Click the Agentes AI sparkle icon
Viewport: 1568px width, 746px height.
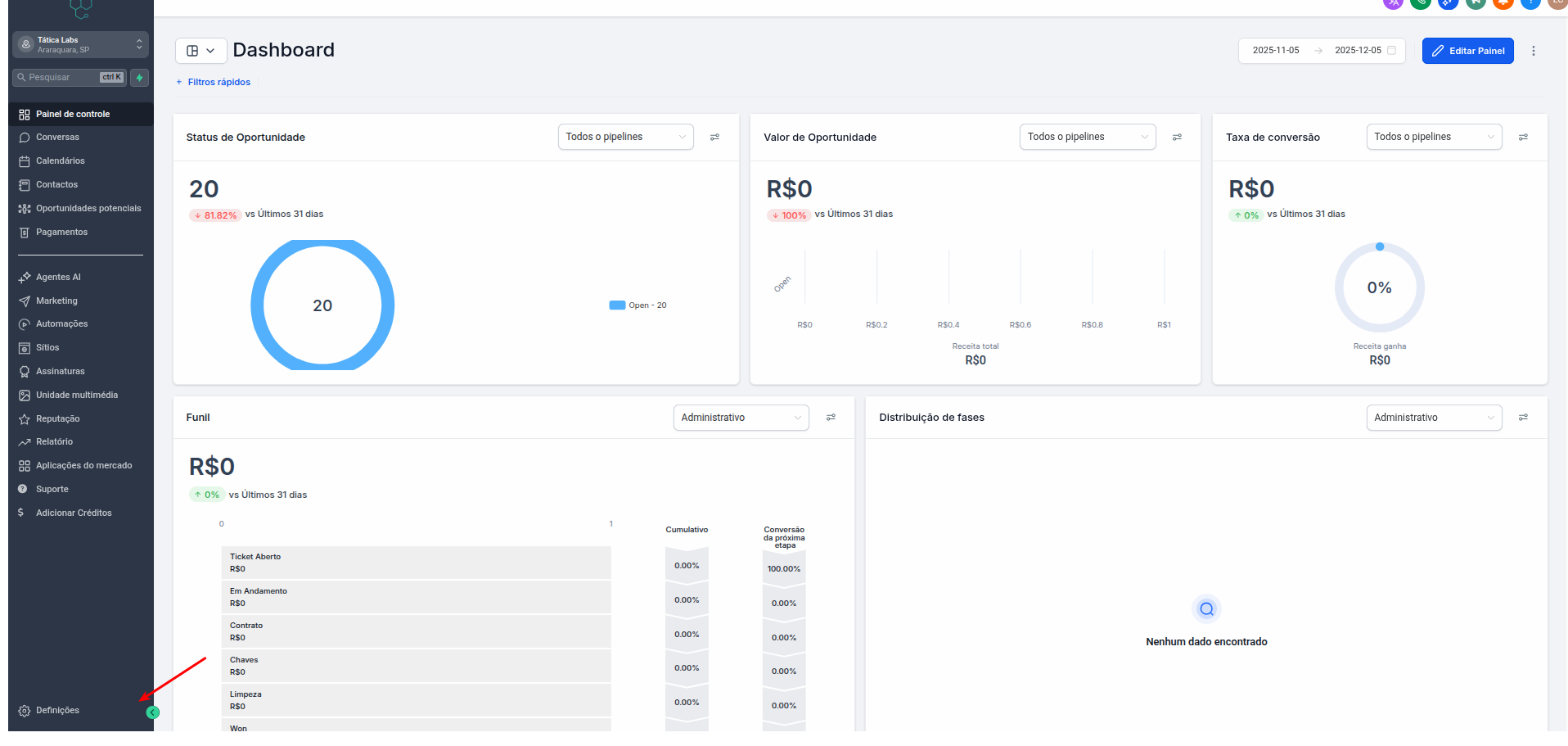(x=25, y=278)
